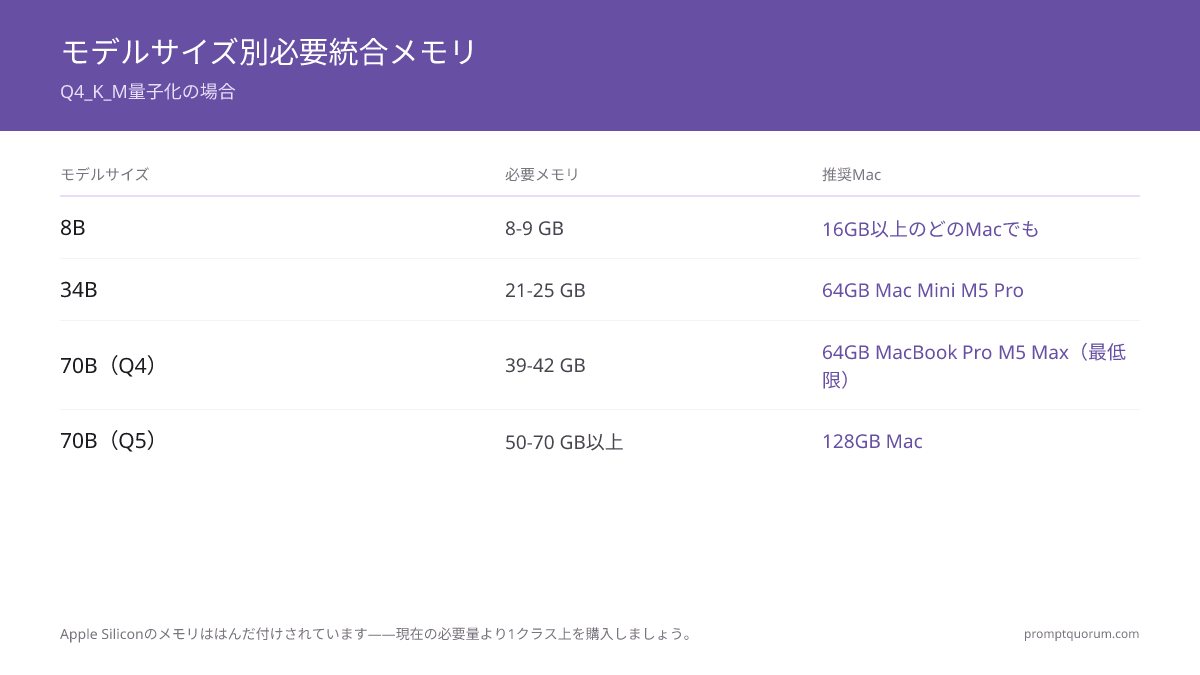Click 64GB MacBook Pro M5 Max recommendation

tap(974, 366)
